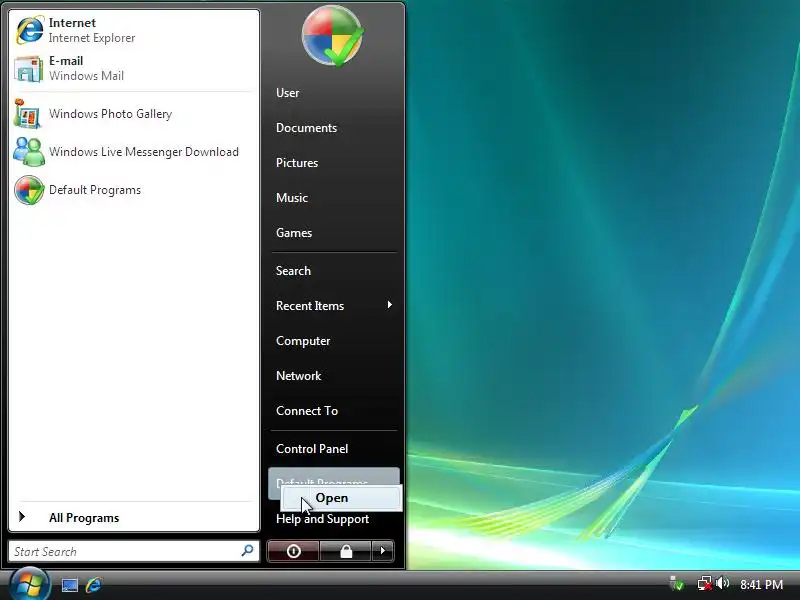Image resolution: width=800 pixels, height=600 pixels.
Task: Open the volume speaker tray icon
Action: point(722,583)
